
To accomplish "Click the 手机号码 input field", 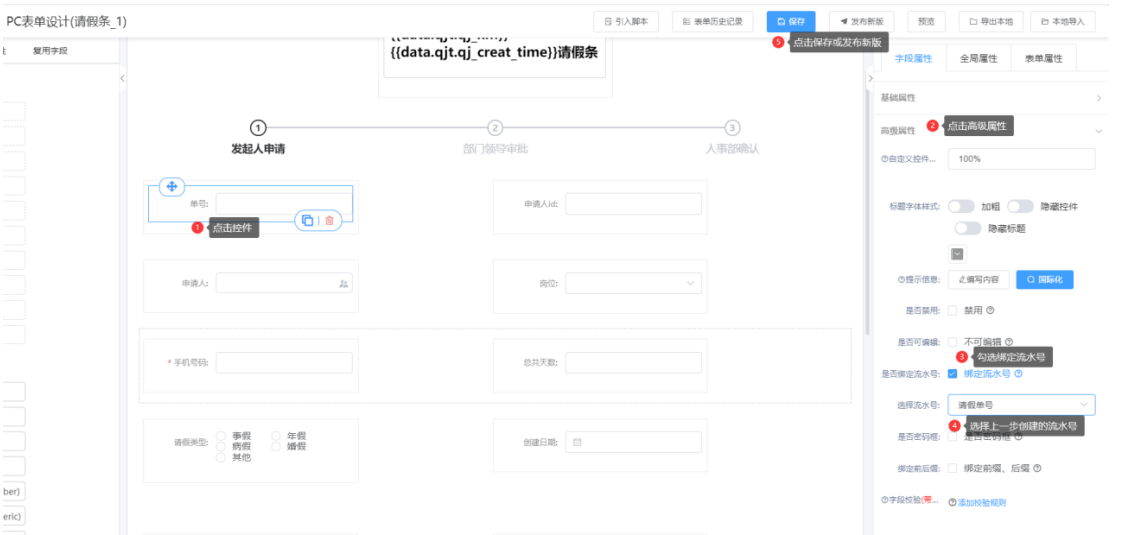I will [x=284, y=363].
